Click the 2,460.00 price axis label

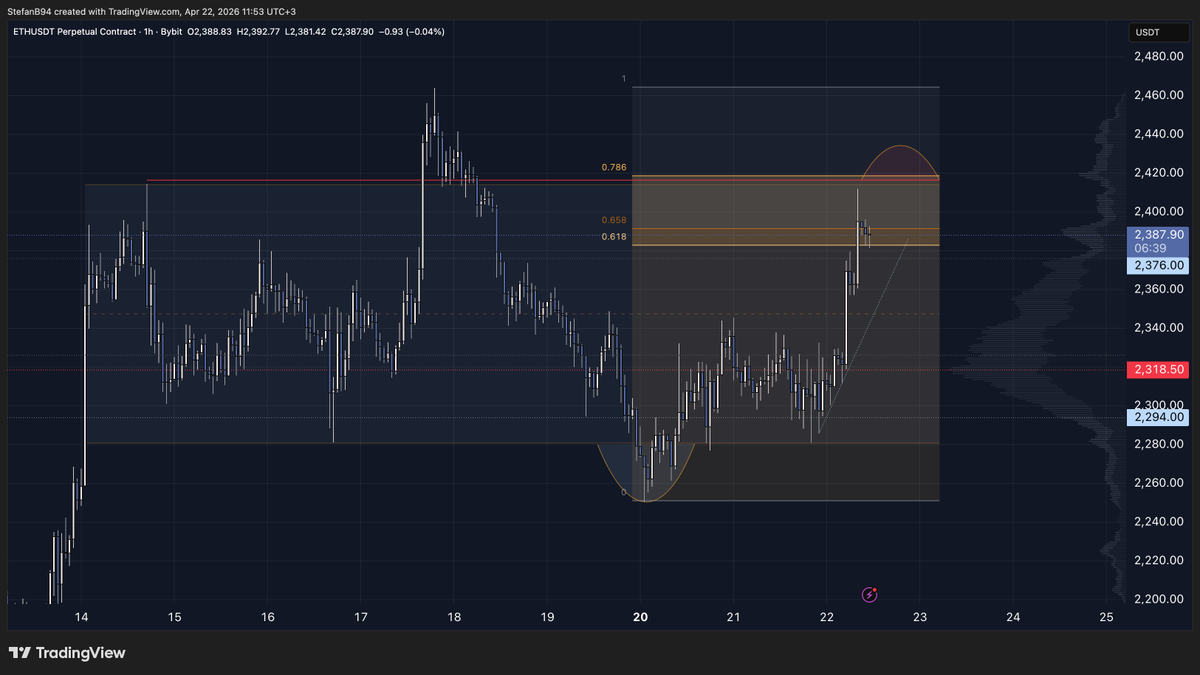click(1160, 95)
